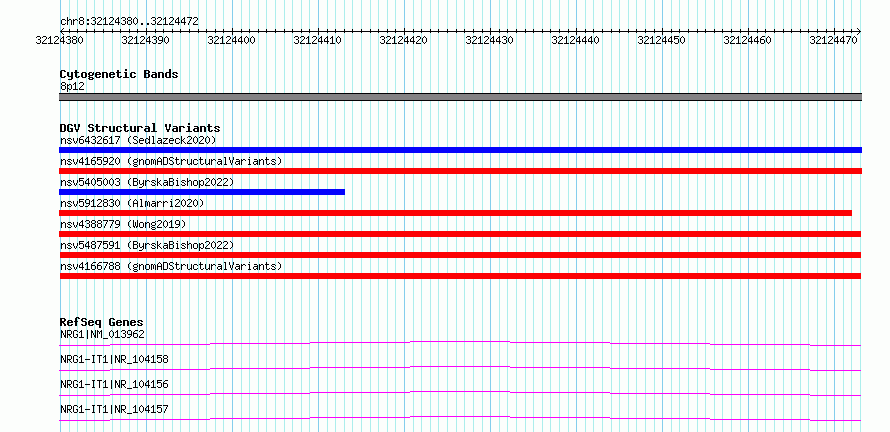Click the NRG1-IT1|NR_104158 magenta intron line
The height and width of the screenshot is (432, 890).
pyautogui.click(x=460, y=368)
